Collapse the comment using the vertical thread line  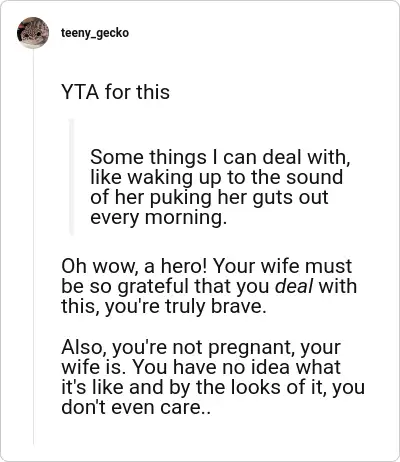click(x=33, y=247)
